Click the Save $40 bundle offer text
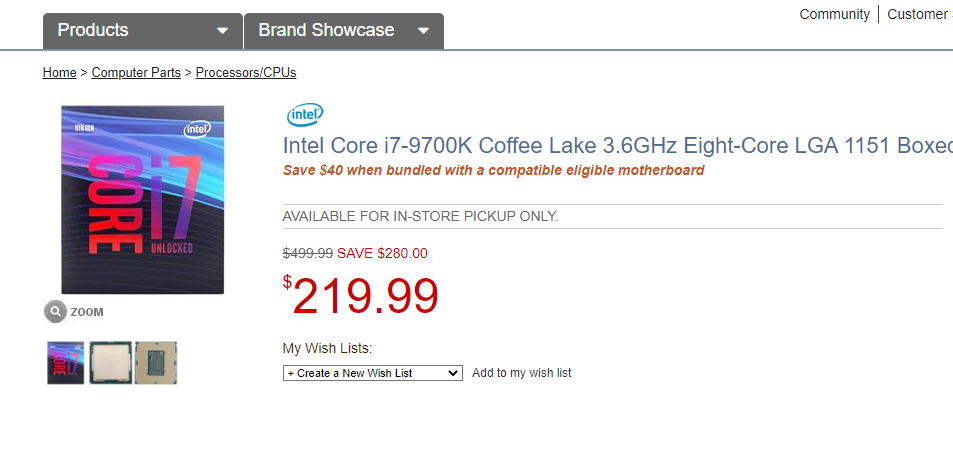The width and height of the screenshot is (953, 473). (493, 171)
